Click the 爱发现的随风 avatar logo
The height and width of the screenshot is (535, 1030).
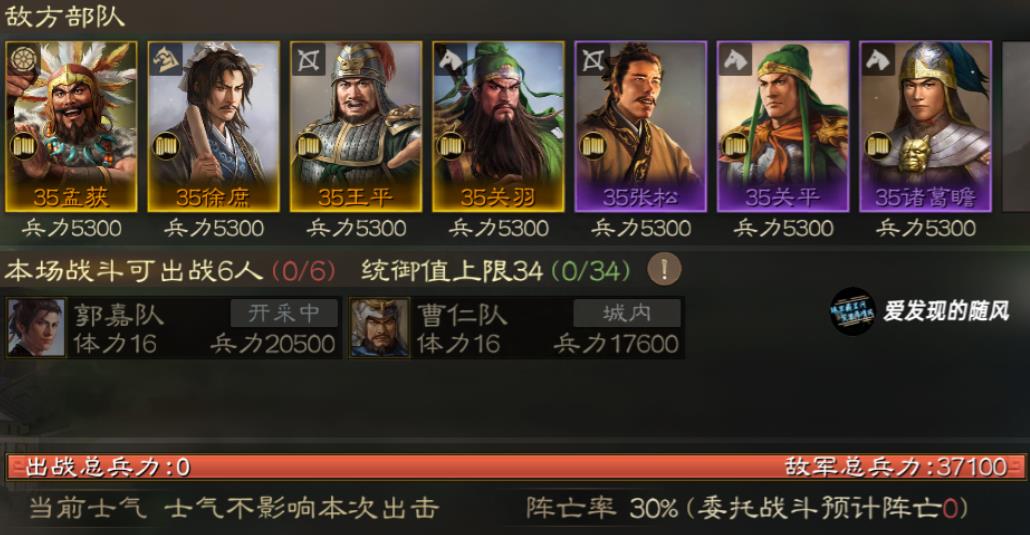point(853,312)
